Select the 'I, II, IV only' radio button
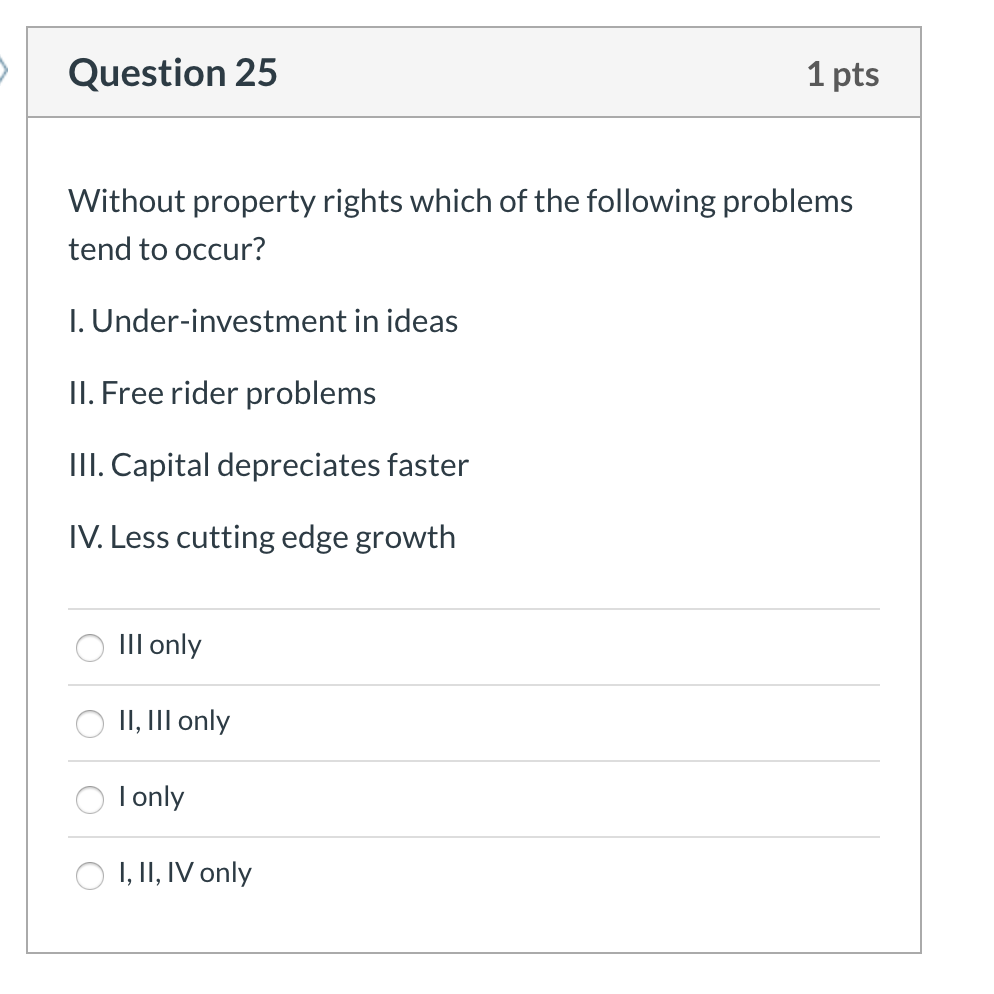The image size is (994, 994). tap(89, 876)
